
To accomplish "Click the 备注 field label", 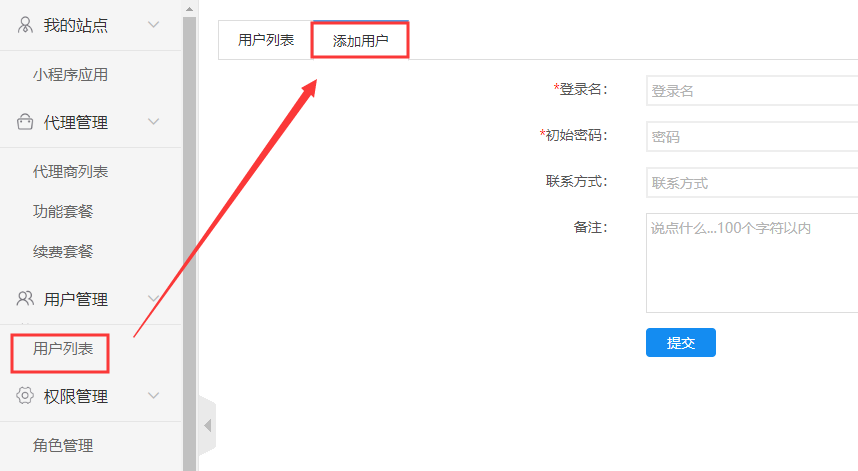I will (x=590, y=227).
